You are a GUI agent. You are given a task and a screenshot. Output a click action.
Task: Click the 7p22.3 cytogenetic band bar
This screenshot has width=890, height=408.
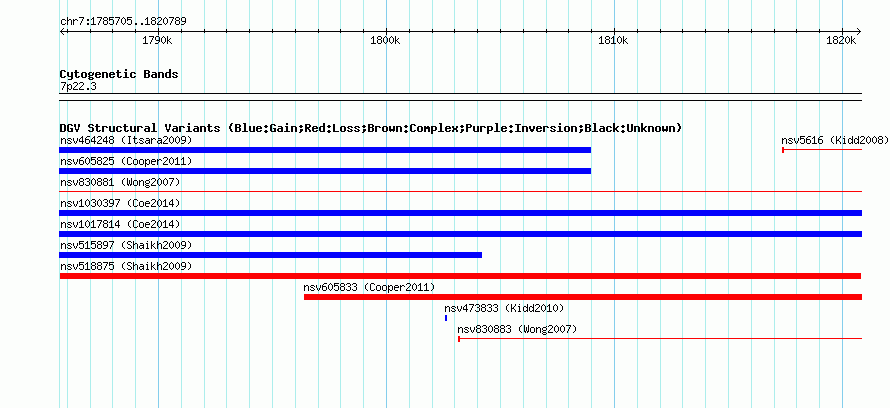click(460, 97)
